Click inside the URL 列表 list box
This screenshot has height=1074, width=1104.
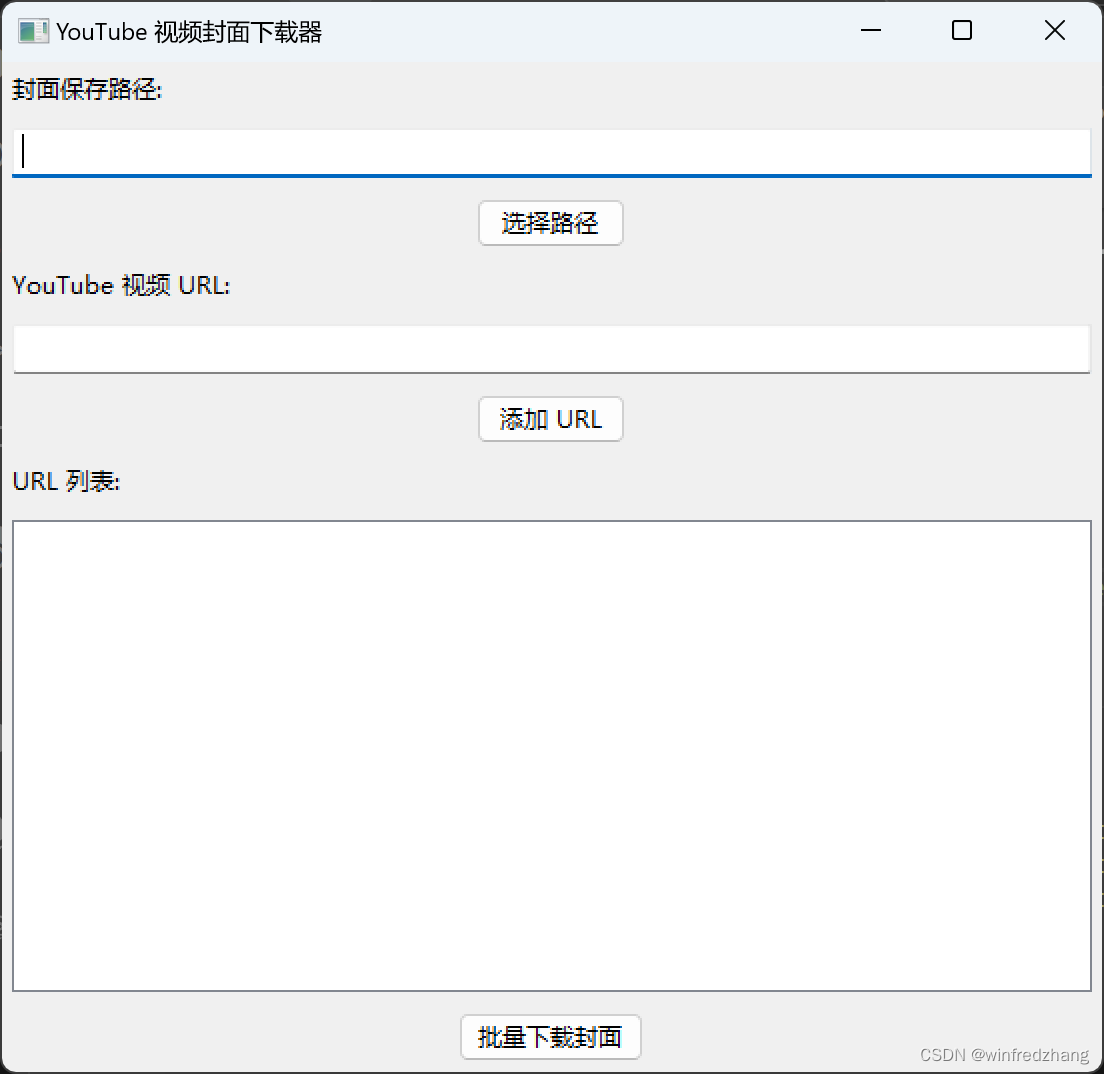coord(552,756)
